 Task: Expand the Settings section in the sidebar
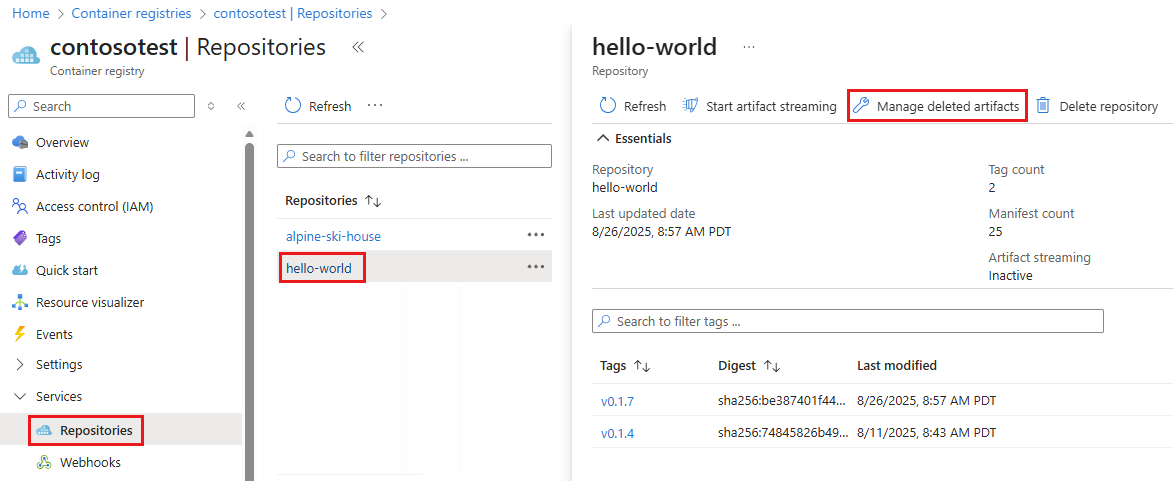pos(20,365)
